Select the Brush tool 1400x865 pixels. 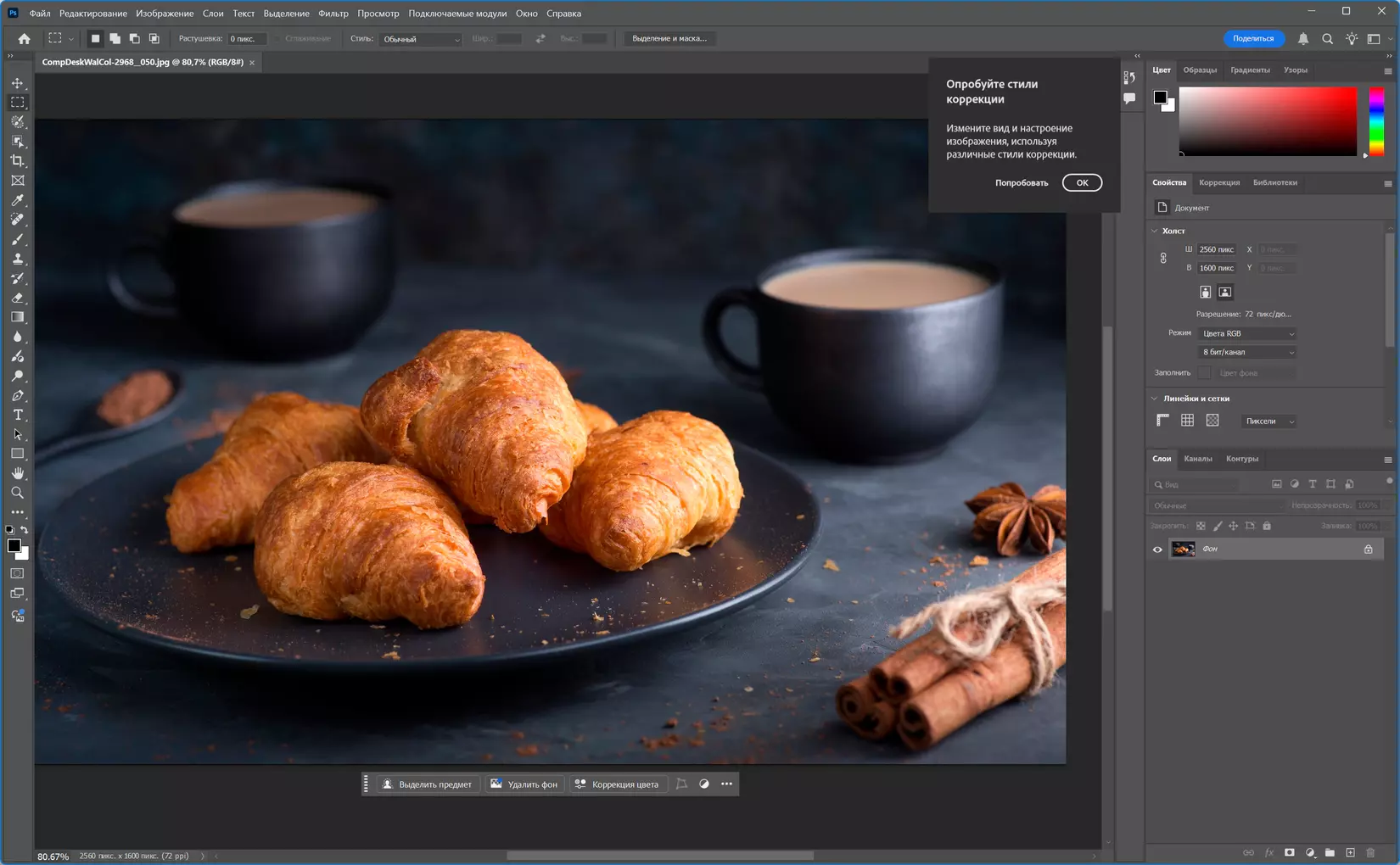[17, 239]
